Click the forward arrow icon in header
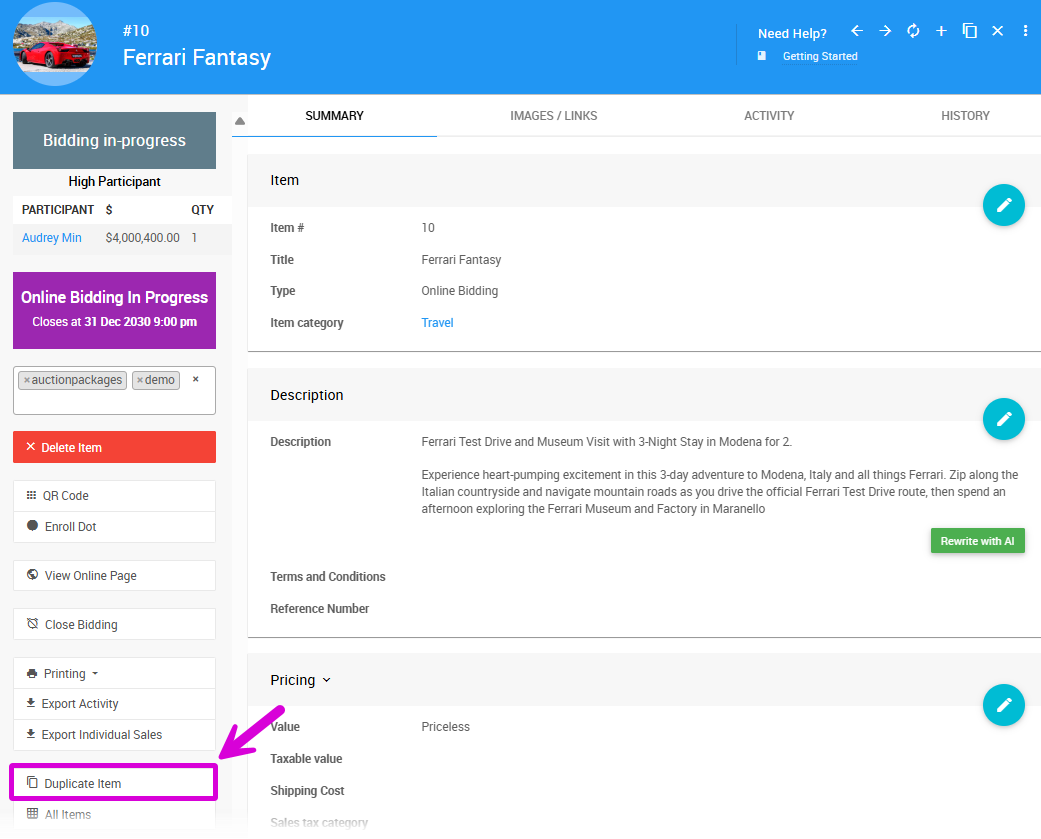This screenshot has height=839, width=1041. (885, 31)
